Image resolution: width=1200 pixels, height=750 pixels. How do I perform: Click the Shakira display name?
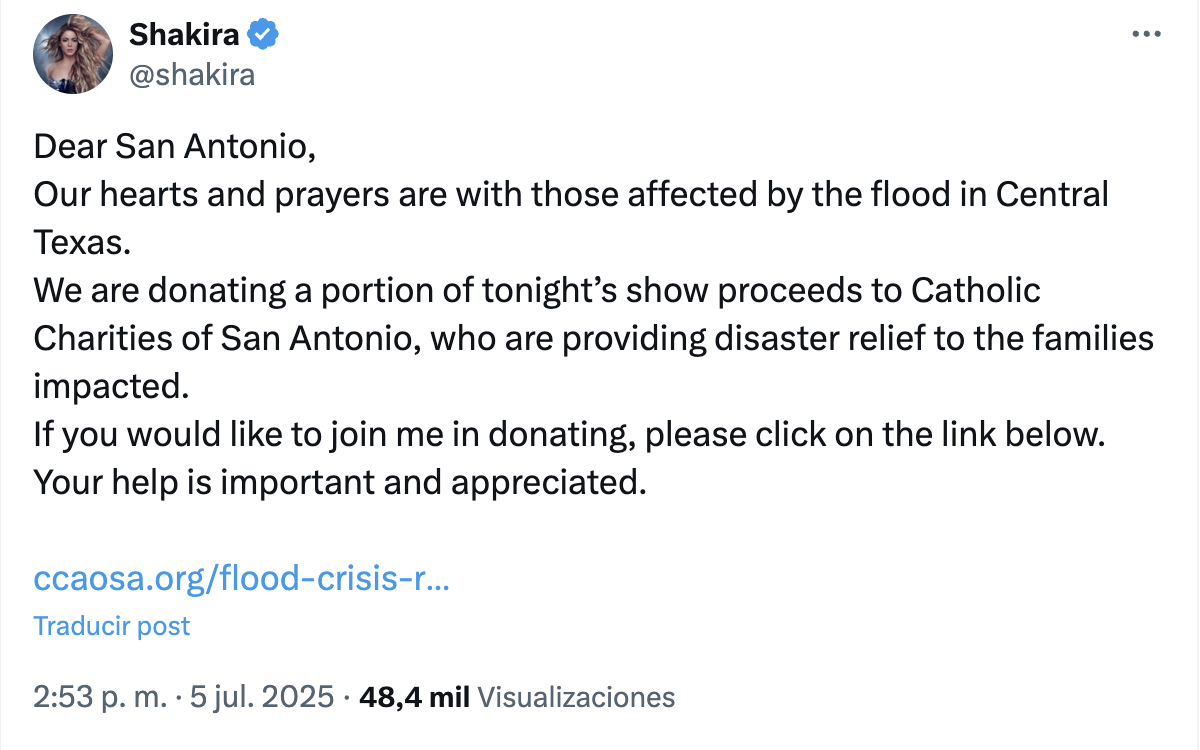click(184, 35)
